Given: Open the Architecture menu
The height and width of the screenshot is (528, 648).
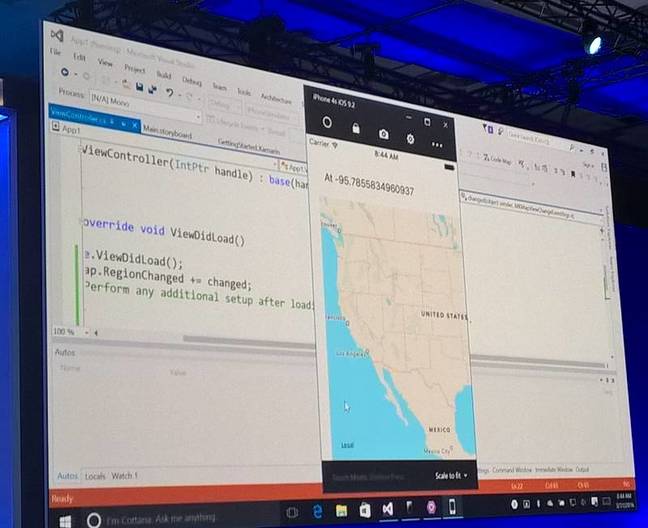Looking at the screenshot, I should tap(276, 99).
